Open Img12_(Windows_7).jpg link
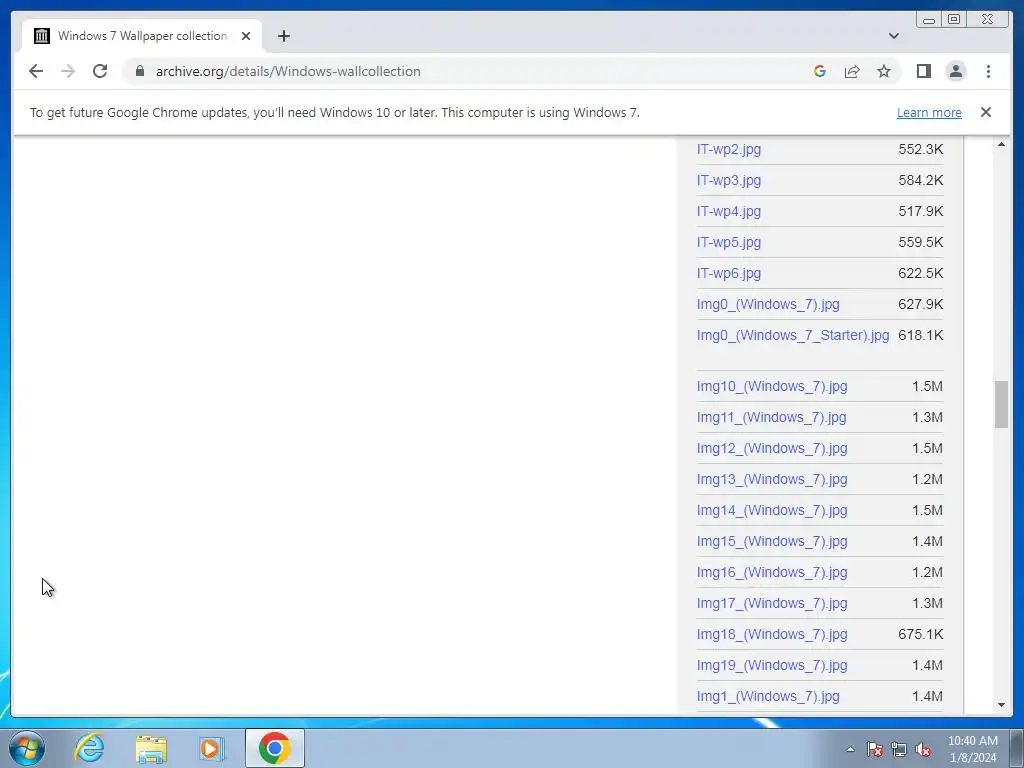 coord(772,448)
